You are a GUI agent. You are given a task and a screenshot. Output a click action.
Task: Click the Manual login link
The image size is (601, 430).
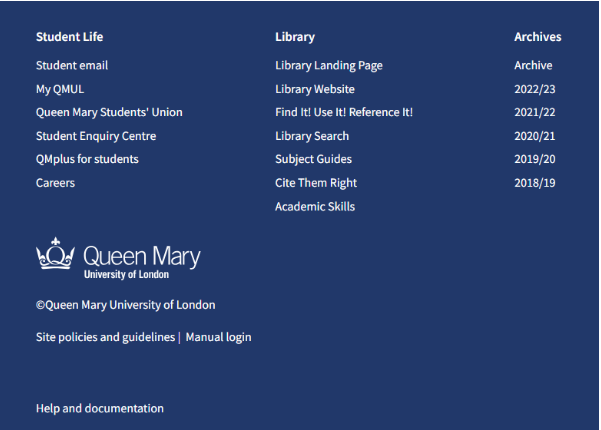click(218, 337)
